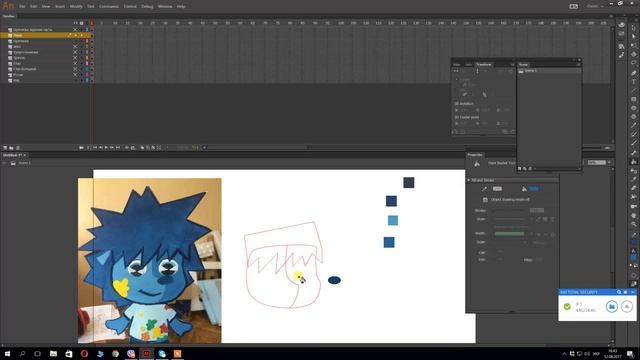Open the workspace switcher dropdown
This screenshot has height=360, width=640.
595,6
